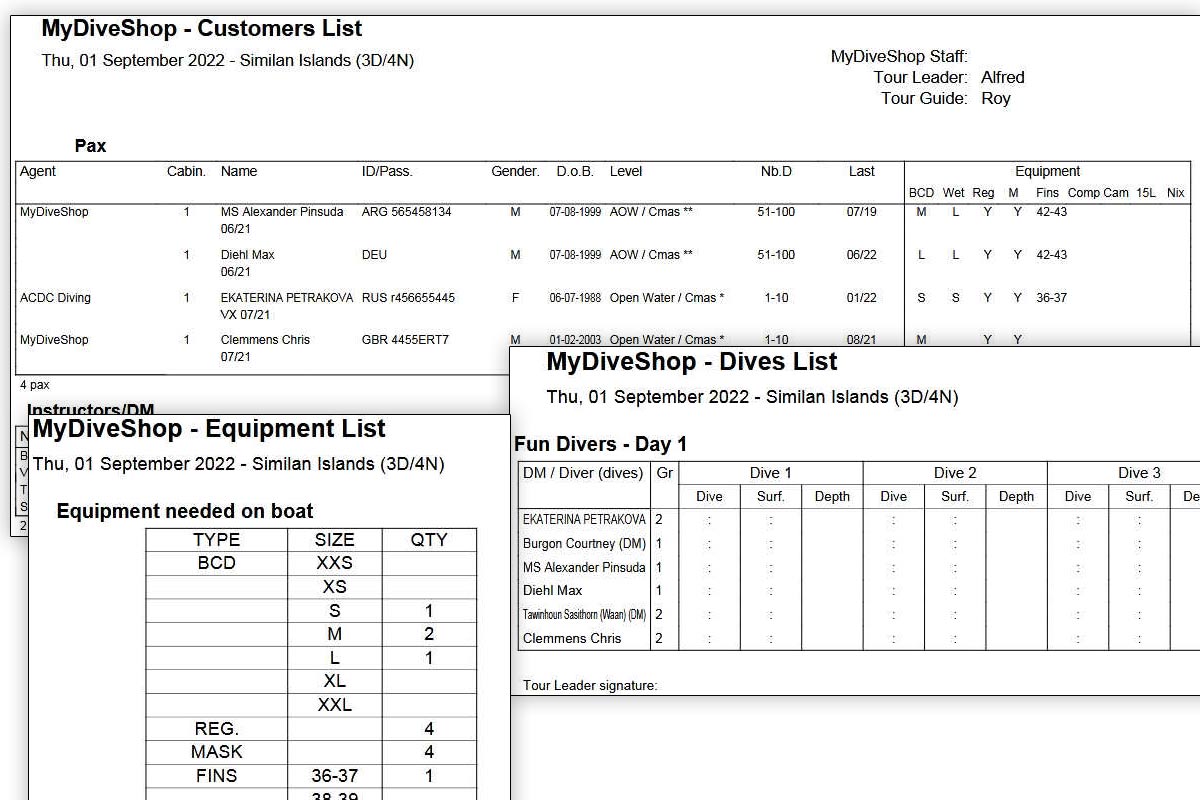Click the 'MyDiveShop - Customers List' title
Screen dimensions: 1200x800
pos(202,29)
